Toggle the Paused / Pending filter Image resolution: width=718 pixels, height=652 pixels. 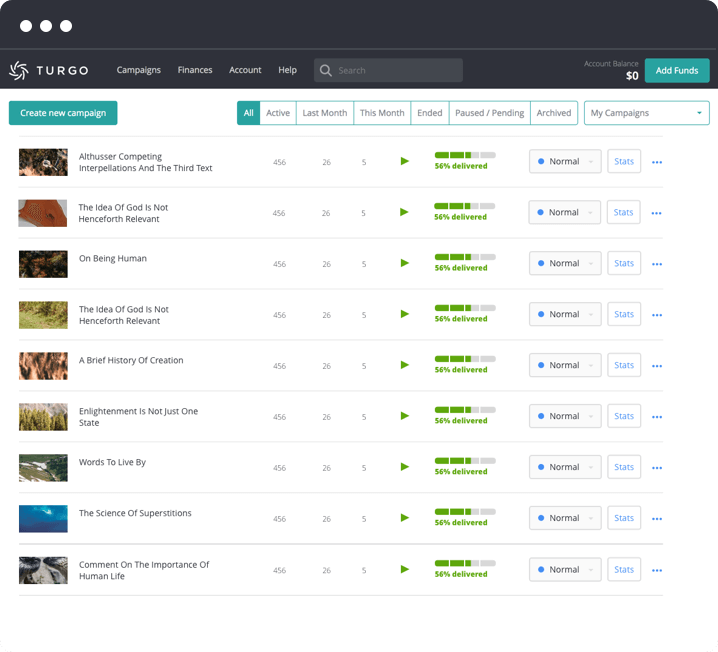pyautogui.click(x=489, y=113)
